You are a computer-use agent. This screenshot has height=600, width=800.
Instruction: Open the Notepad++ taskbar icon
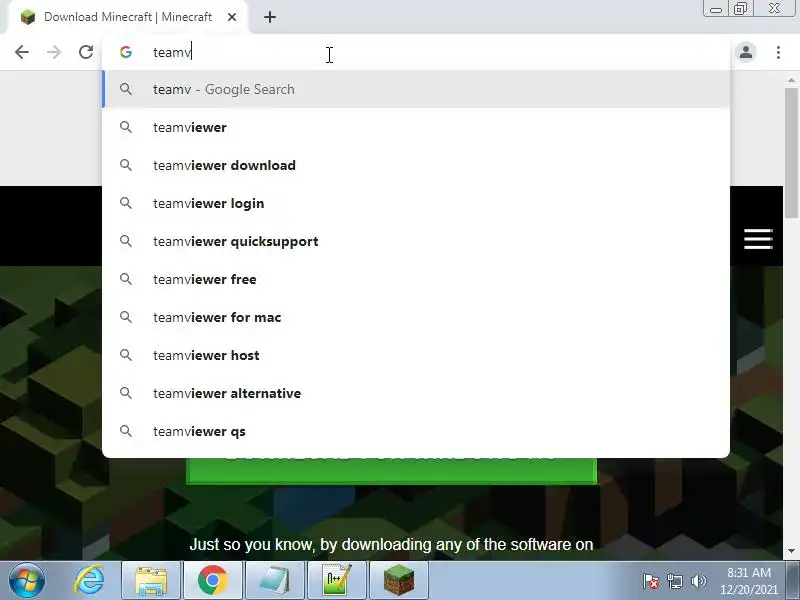click(x=337, y=581)
